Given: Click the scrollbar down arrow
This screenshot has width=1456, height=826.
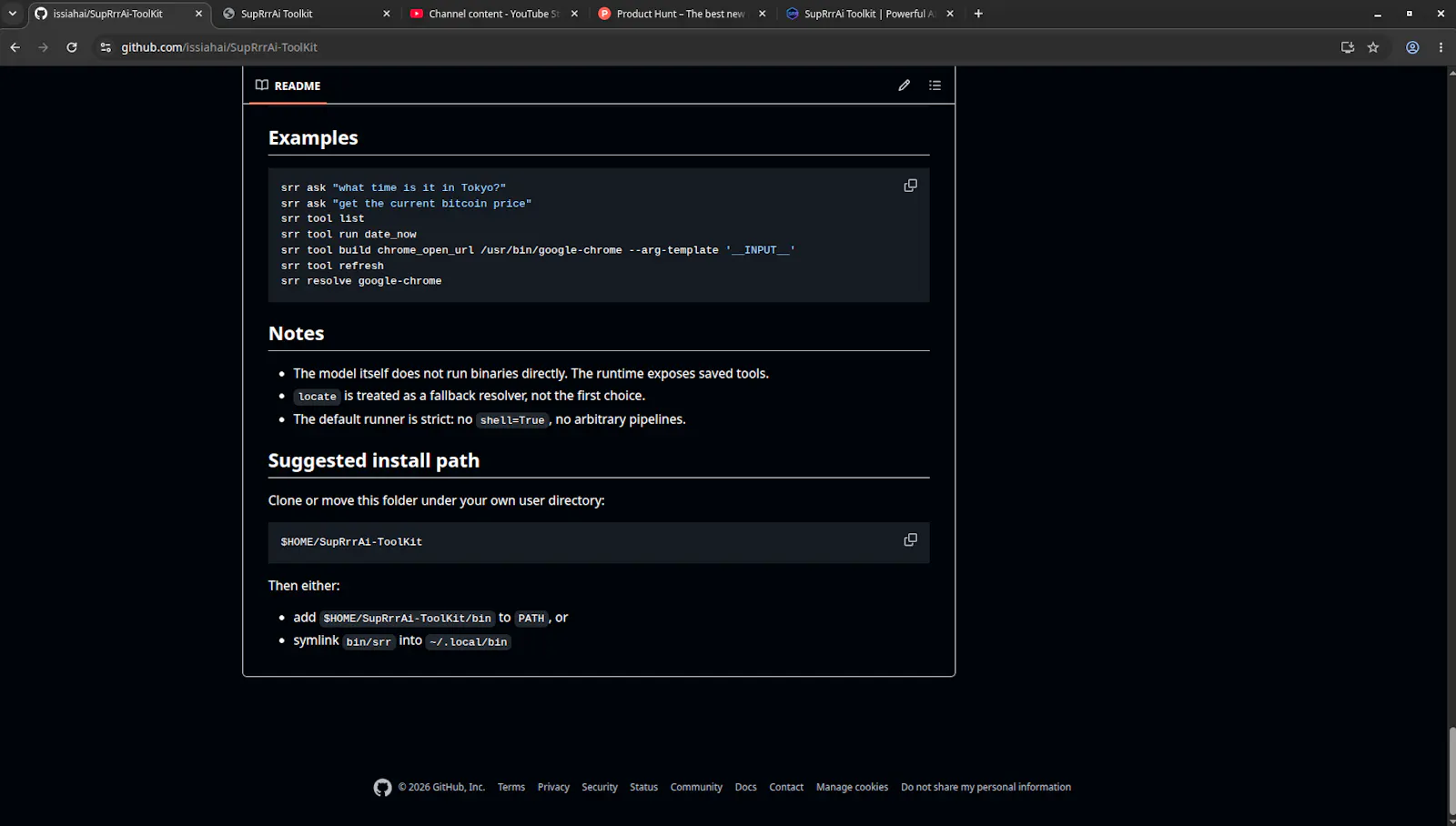Looking at the screenshot, I should coord(1451,821).
